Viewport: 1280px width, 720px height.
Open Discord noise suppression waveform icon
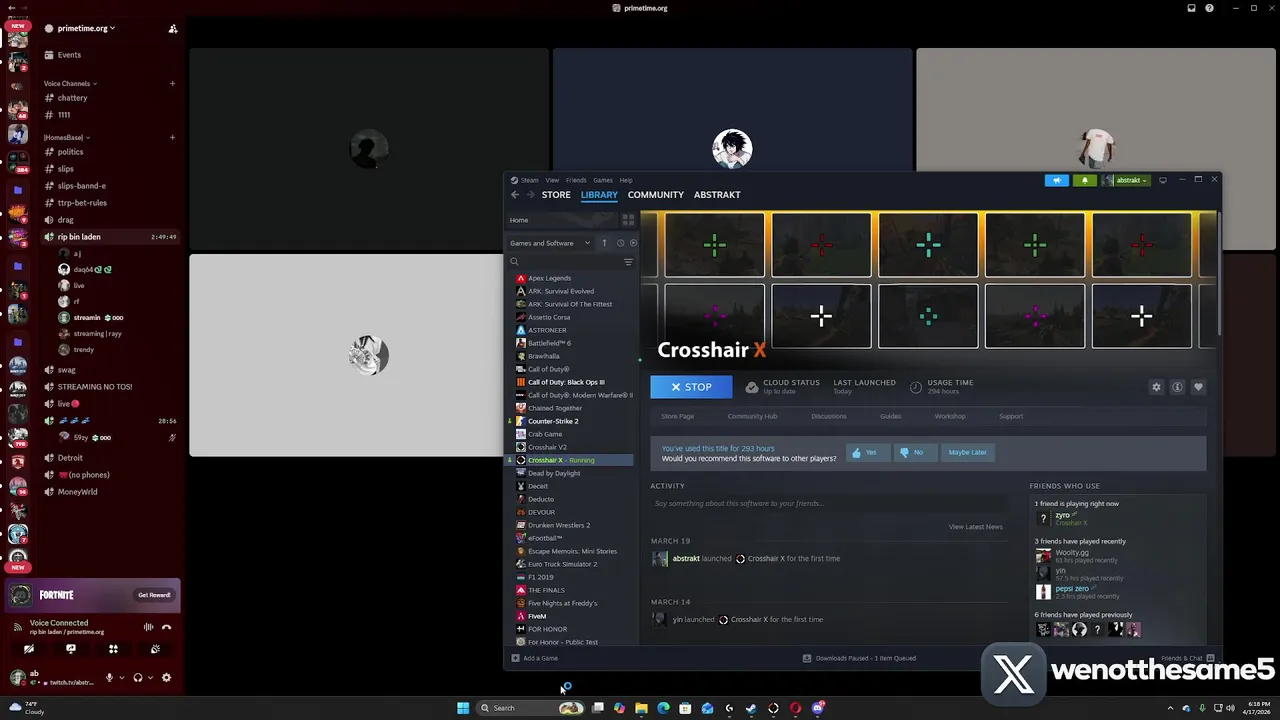(x=148, y=627)
